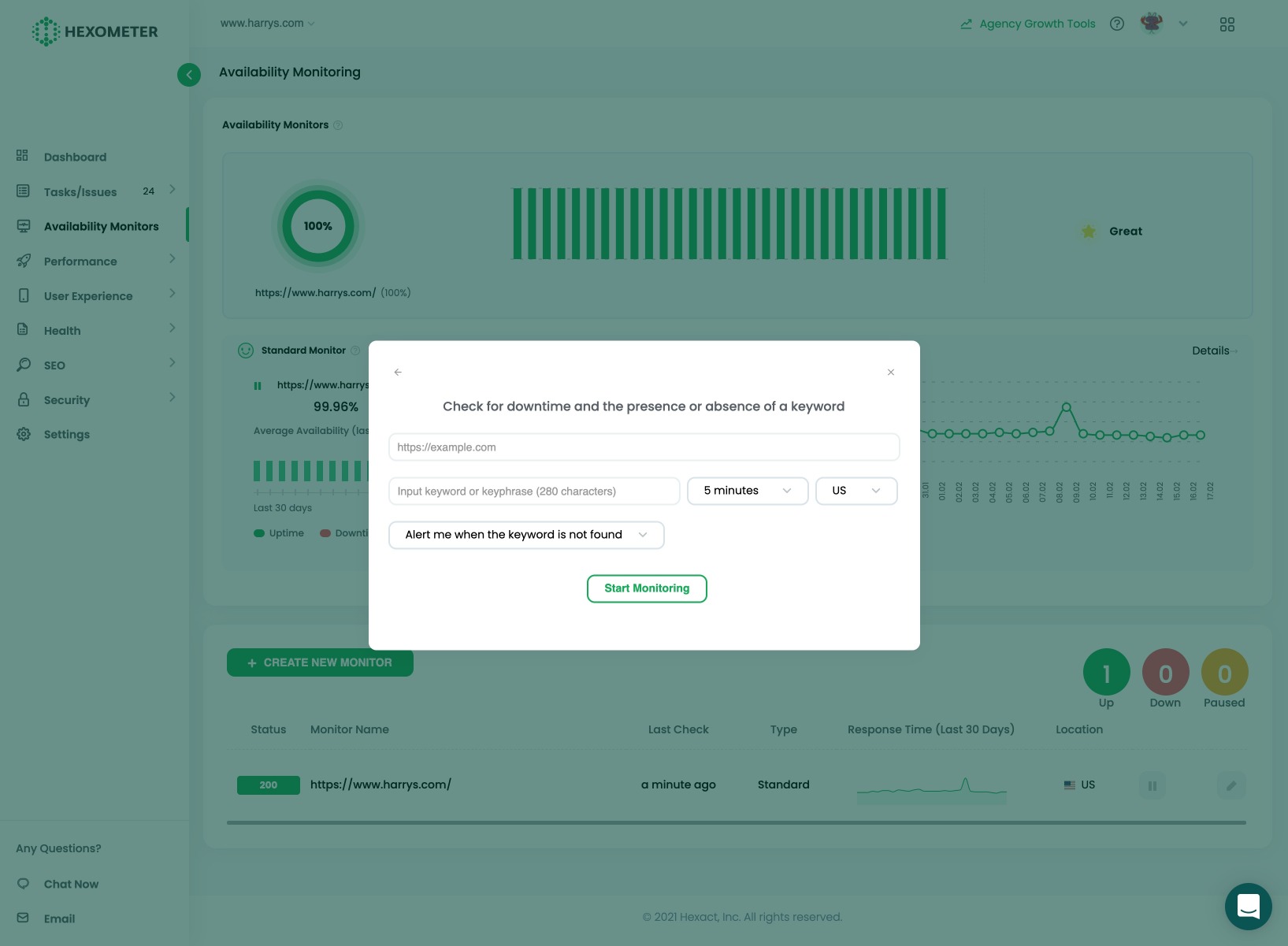
Task: Open Tasks/Issues in the sidebar
Action: 80,191
